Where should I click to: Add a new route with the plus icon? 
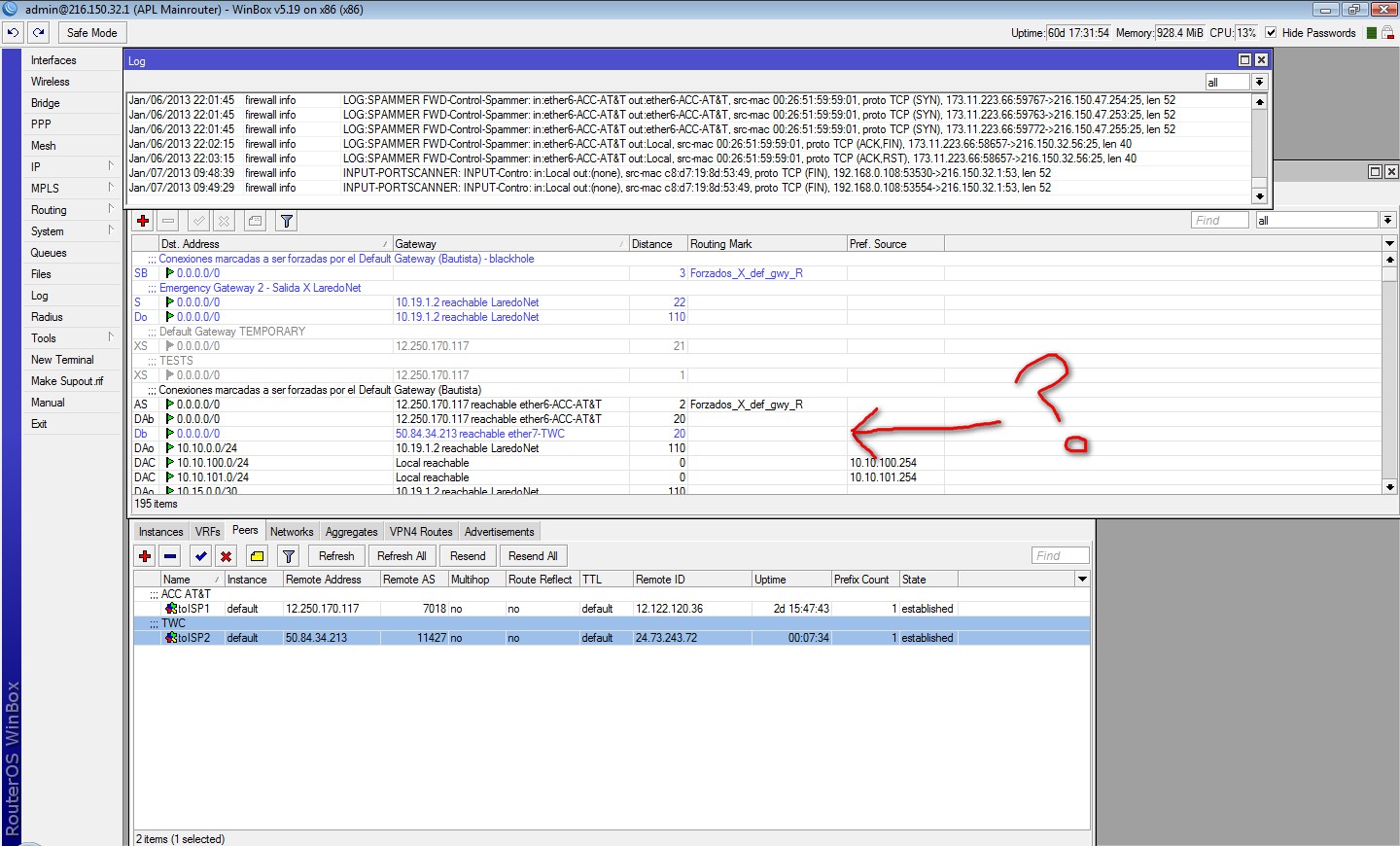(x=143, y=221)
